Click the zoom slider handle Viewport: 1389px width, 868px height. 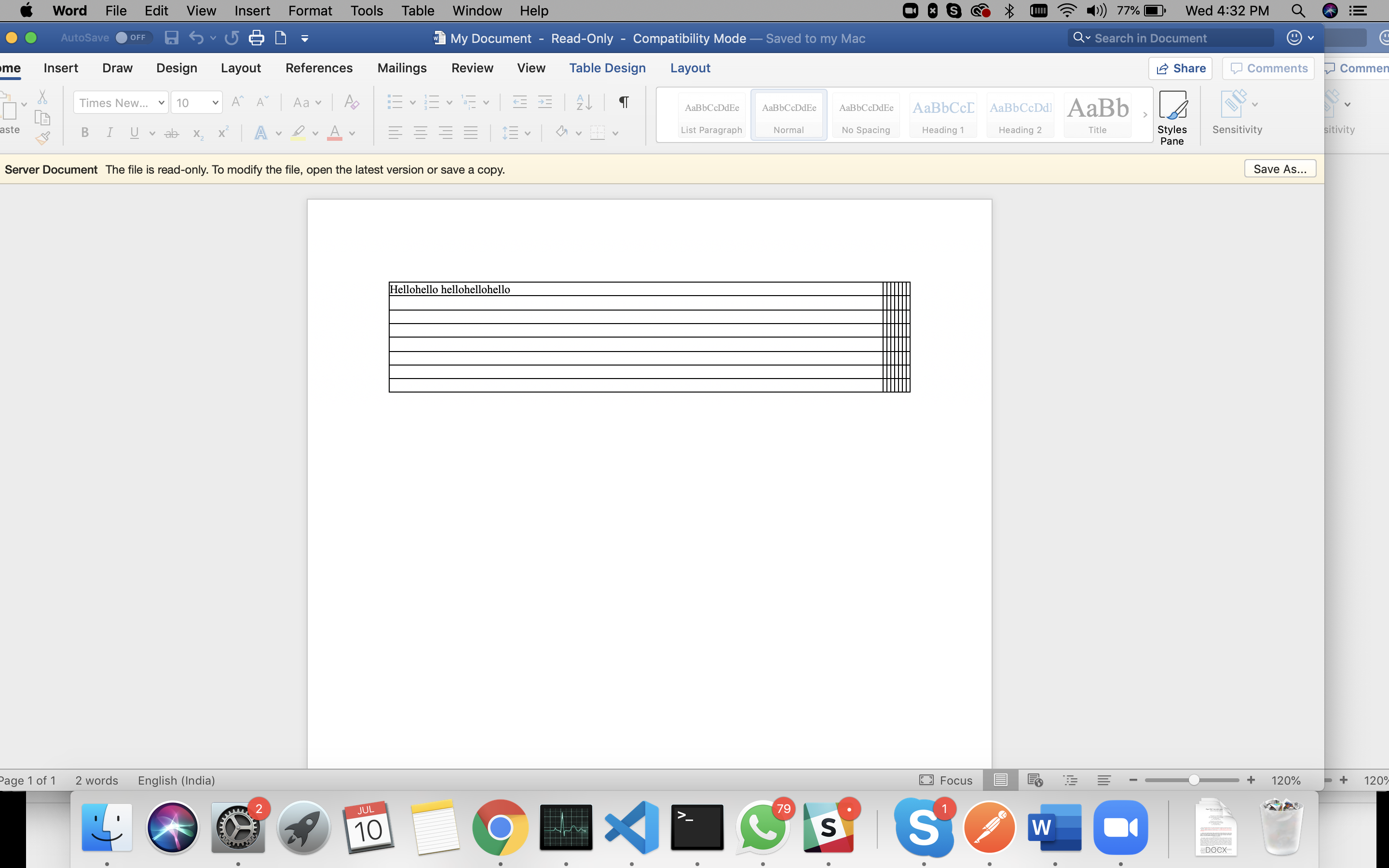pyautogui.click(x=1194, y=780)
